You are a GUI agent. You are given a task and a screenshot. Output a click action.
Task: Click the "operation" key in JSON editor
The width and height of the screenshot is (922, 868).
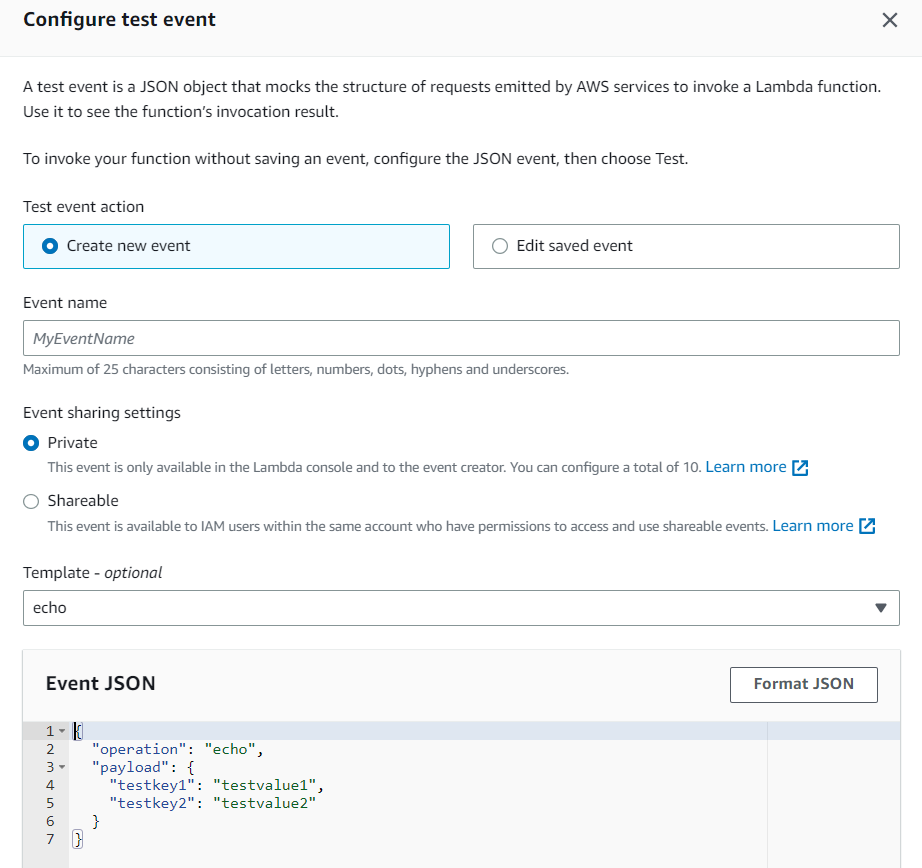[x=139, y=749]
